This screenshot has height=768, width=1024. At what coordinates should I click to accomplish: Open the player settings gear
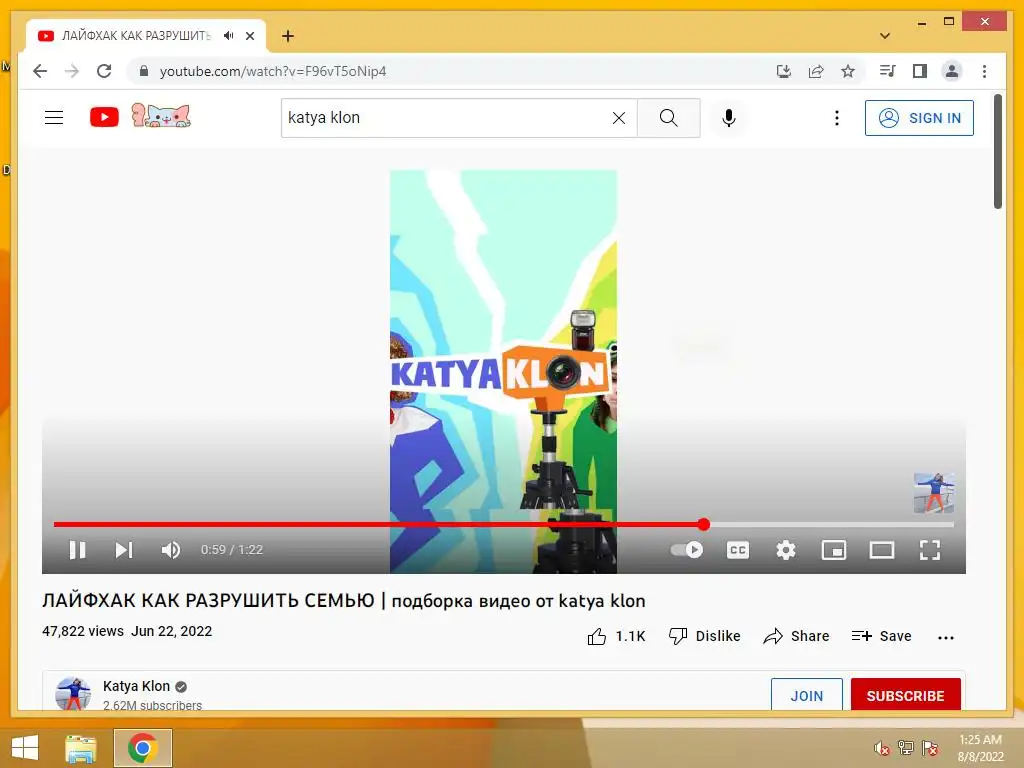click(786, 550)
